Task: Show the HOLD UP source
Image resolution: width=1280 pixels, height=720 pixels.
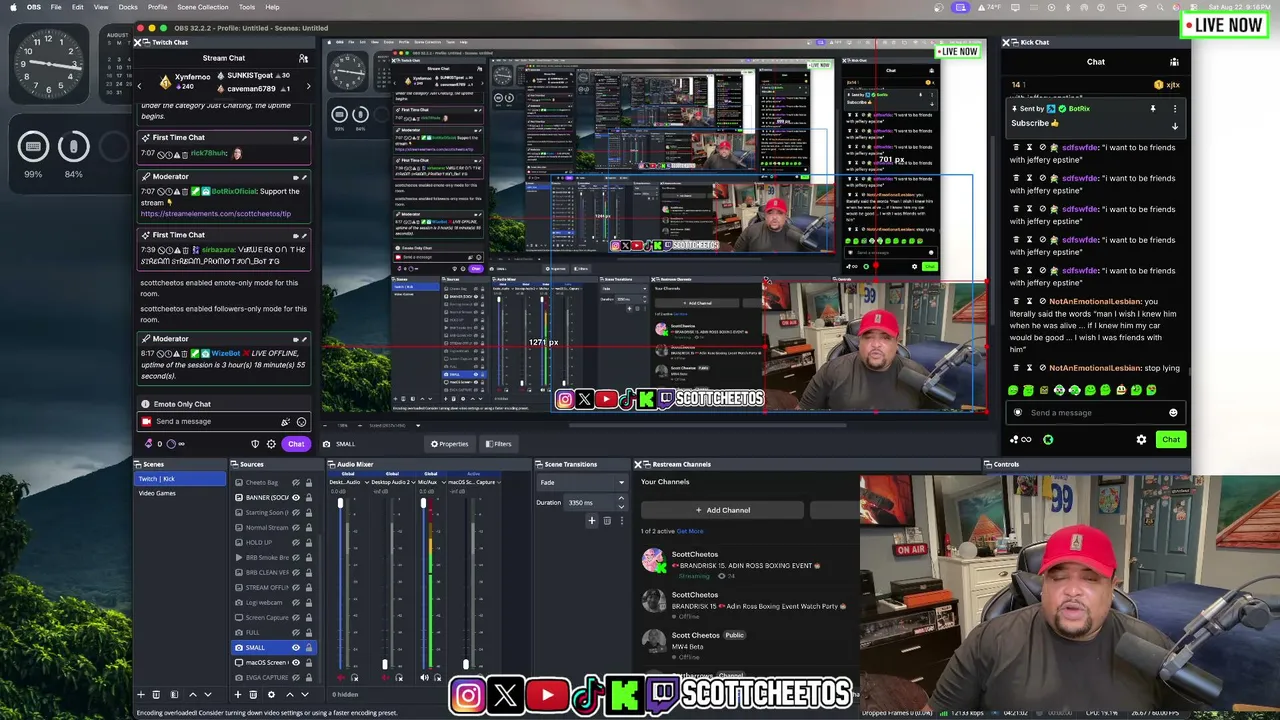Action: coord(295,542)
